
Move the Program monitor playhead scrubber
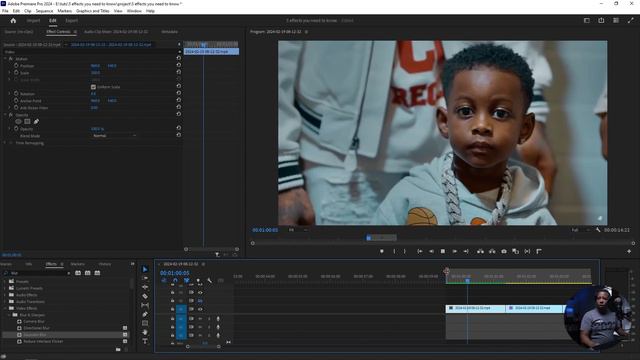(x=369, y=238)
